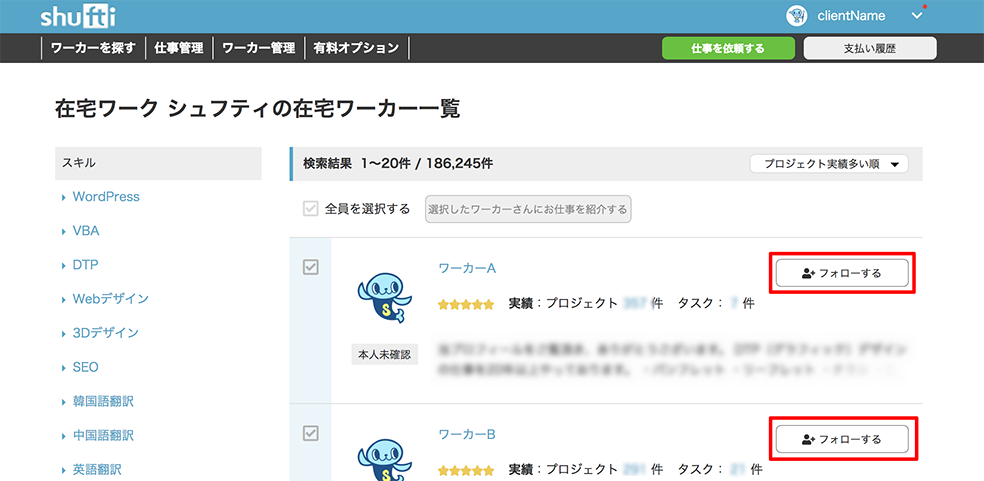984x481 pixels.
Task: Open the ワーカーB profile link
Action: (467, 434)
